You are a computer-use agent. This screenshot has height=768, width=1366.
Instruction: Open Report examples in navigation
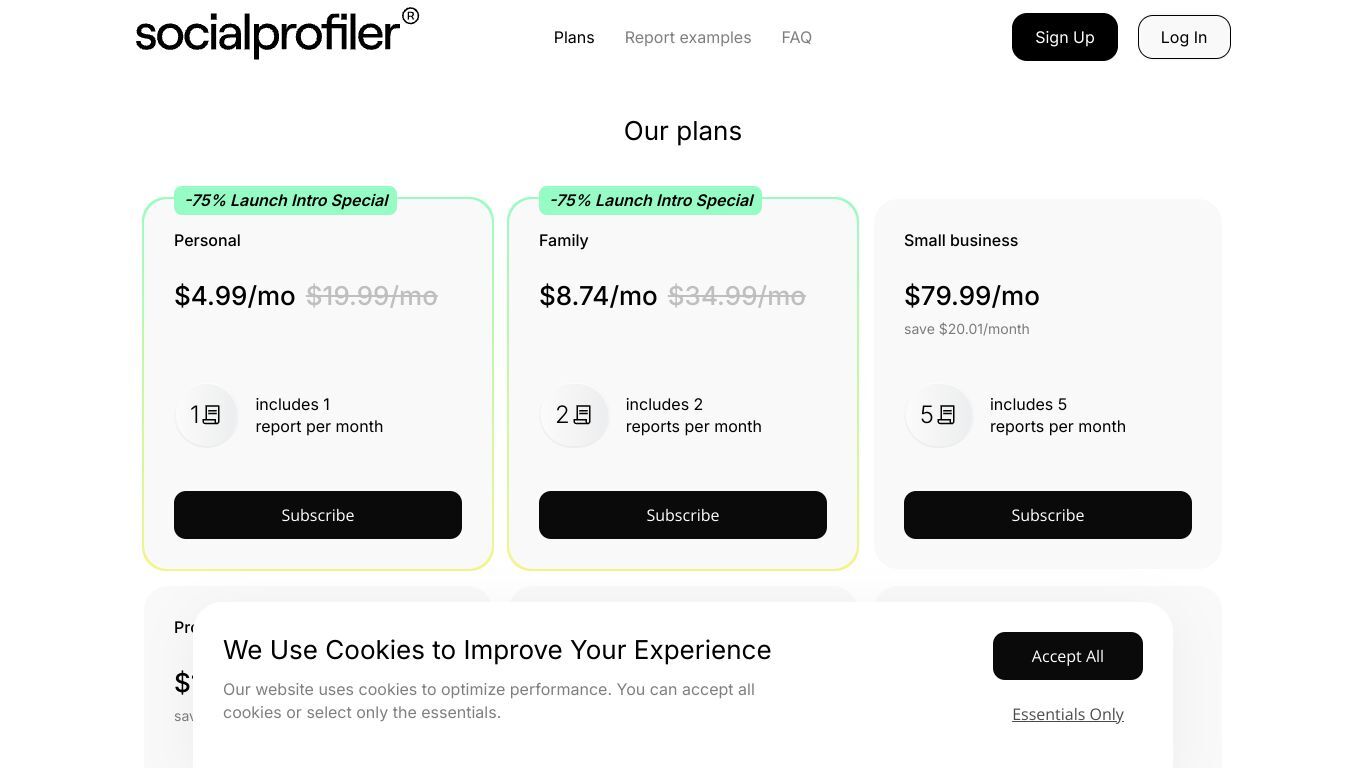[688, 37]
